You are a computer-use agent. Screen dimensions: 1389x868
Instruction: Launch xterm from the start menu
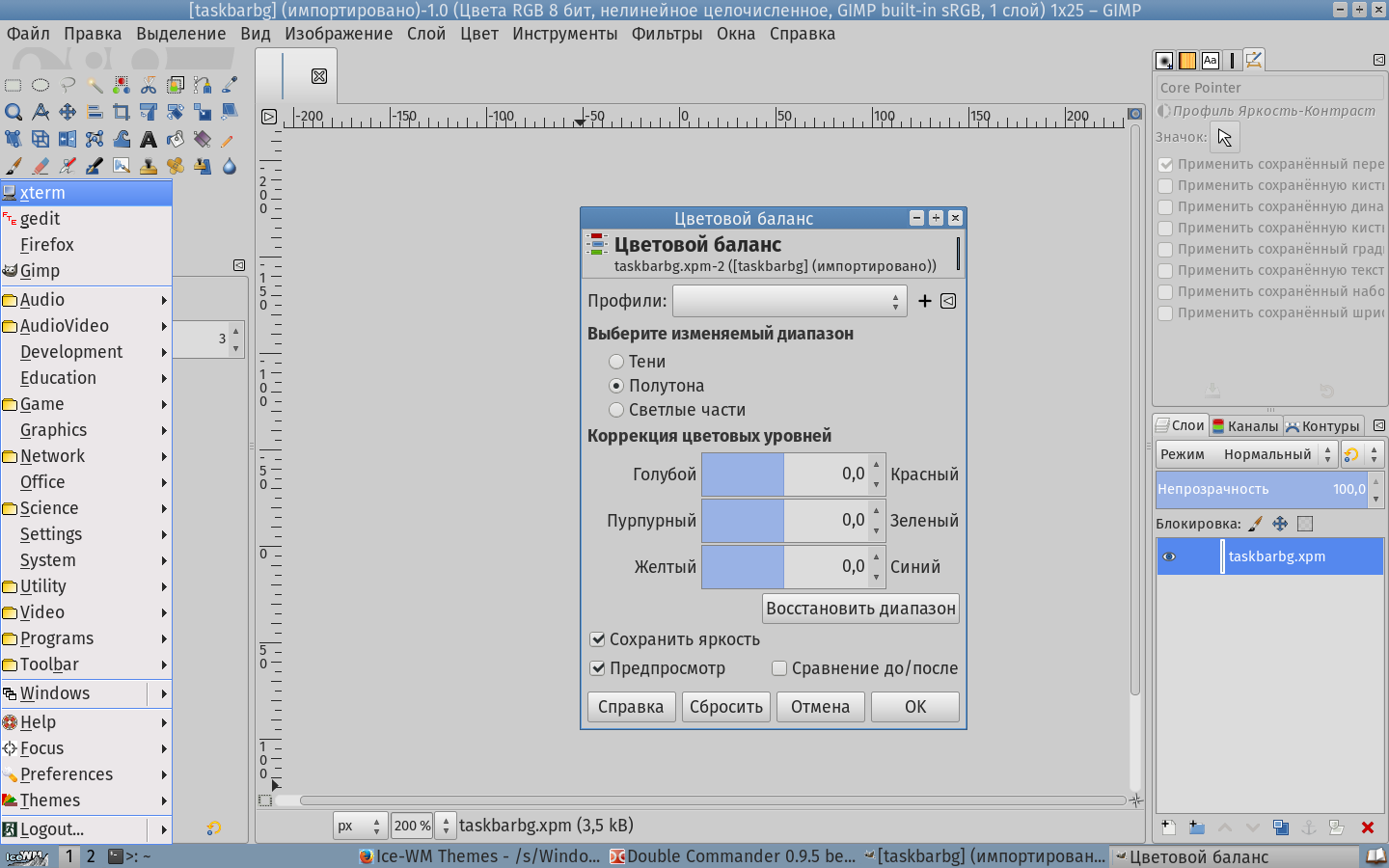point(86,193)
